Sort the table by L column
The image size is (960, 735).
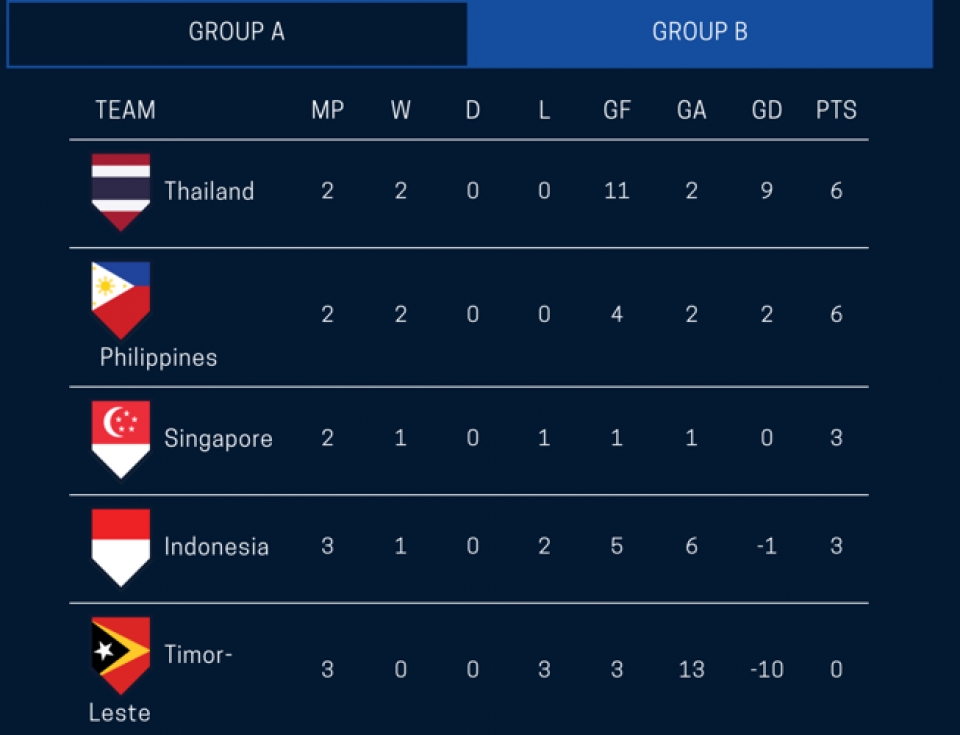544,110
